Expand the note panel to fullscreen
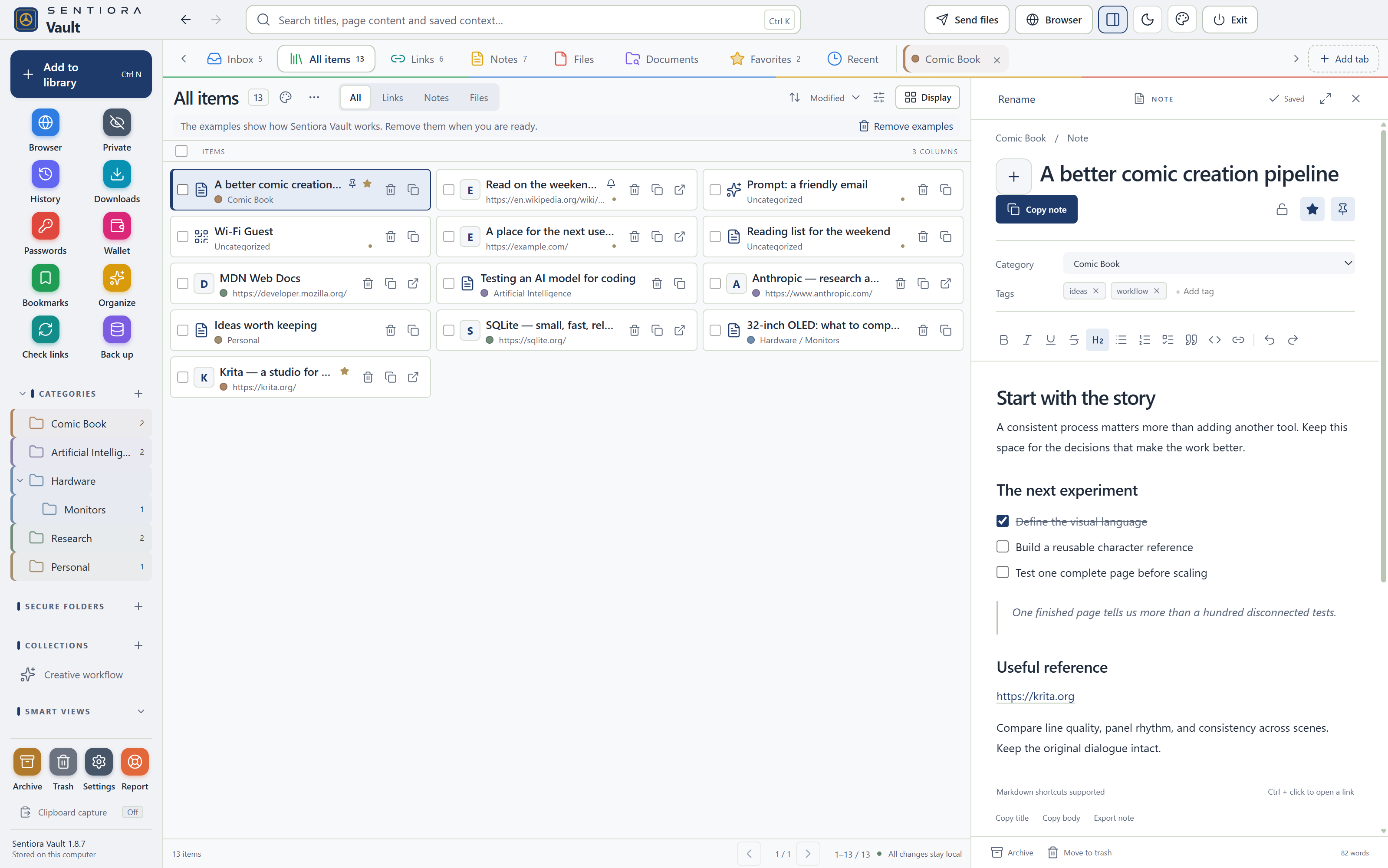The image size is (1388, 868). [x=1325, y=99]
